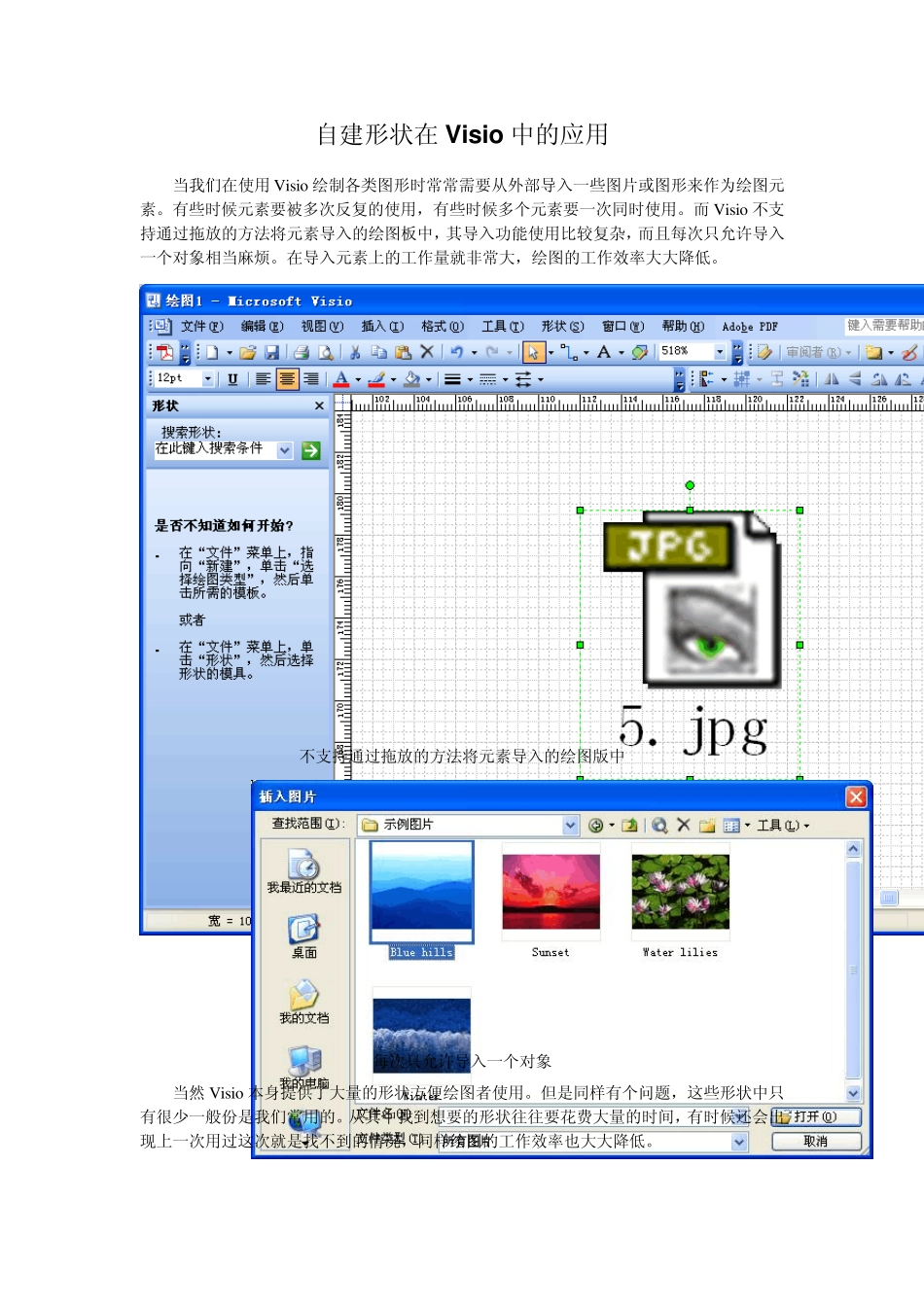Click the 打开 button in insert dialog
924x1307 pixels.
click(x=816, y=1117)
